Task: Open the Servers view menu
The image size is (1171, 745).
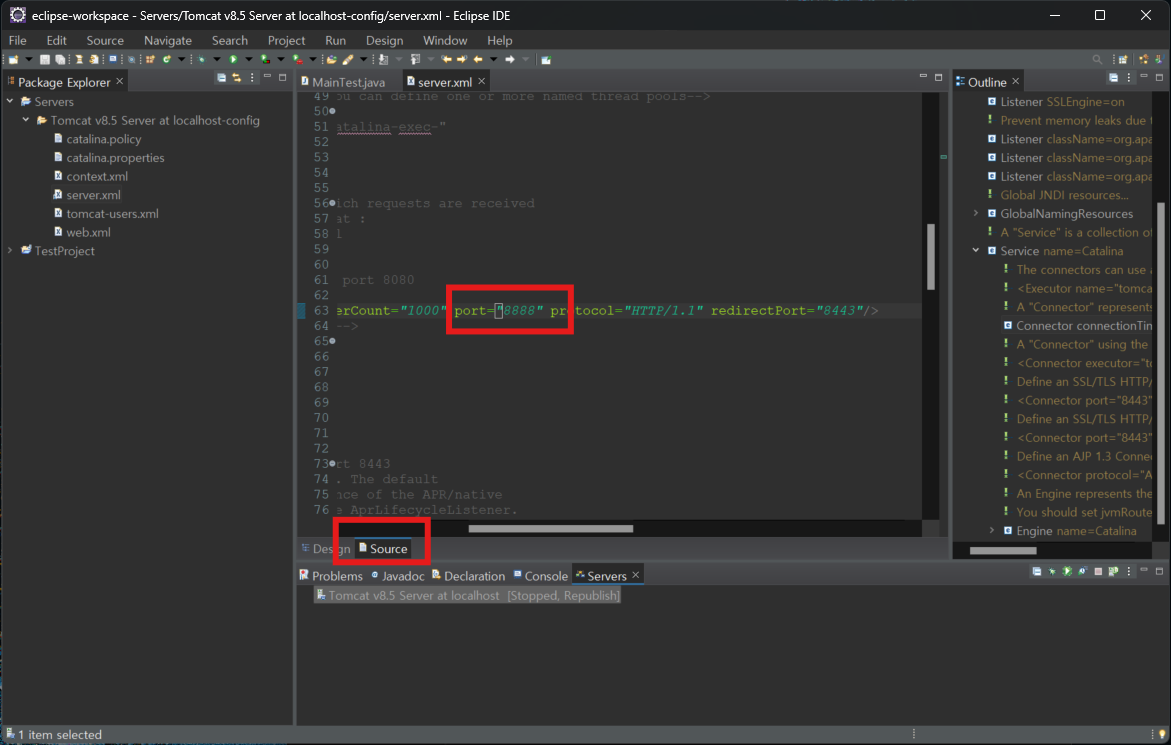Action: [x=1128, y=571]
